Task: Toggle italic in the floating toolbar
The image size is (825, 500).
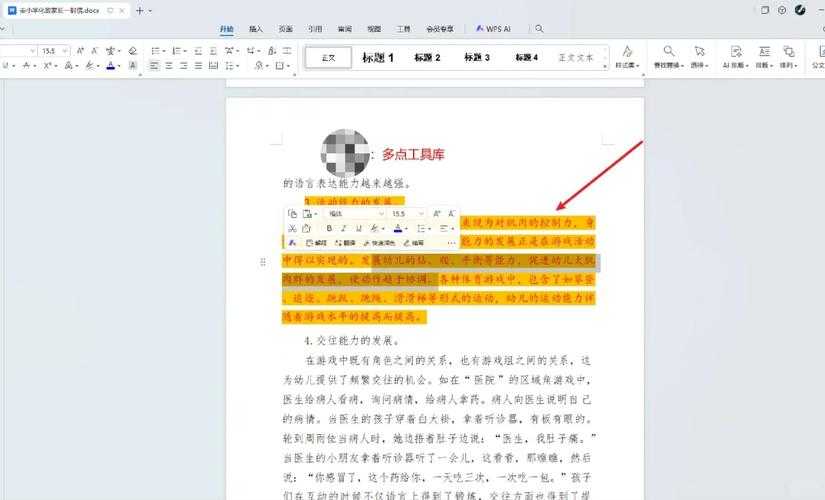Action: (344, 228)
